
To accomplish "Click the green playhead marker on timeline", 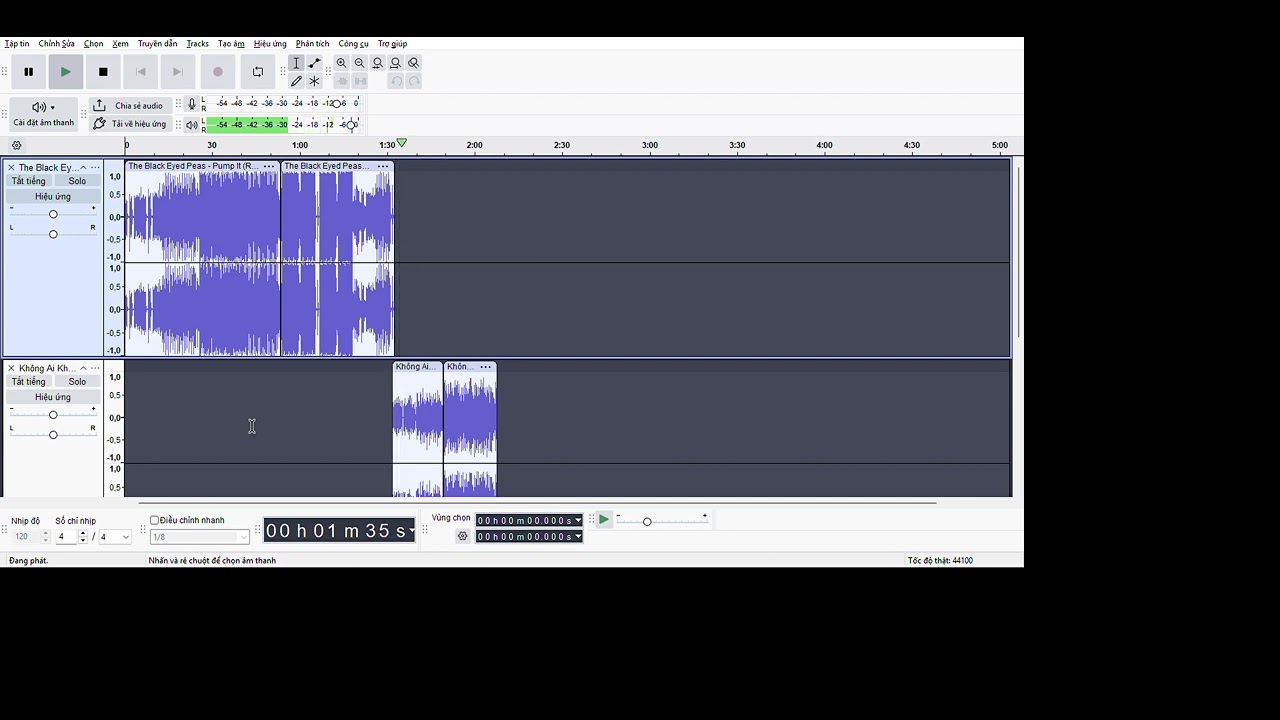I will 401,145.
